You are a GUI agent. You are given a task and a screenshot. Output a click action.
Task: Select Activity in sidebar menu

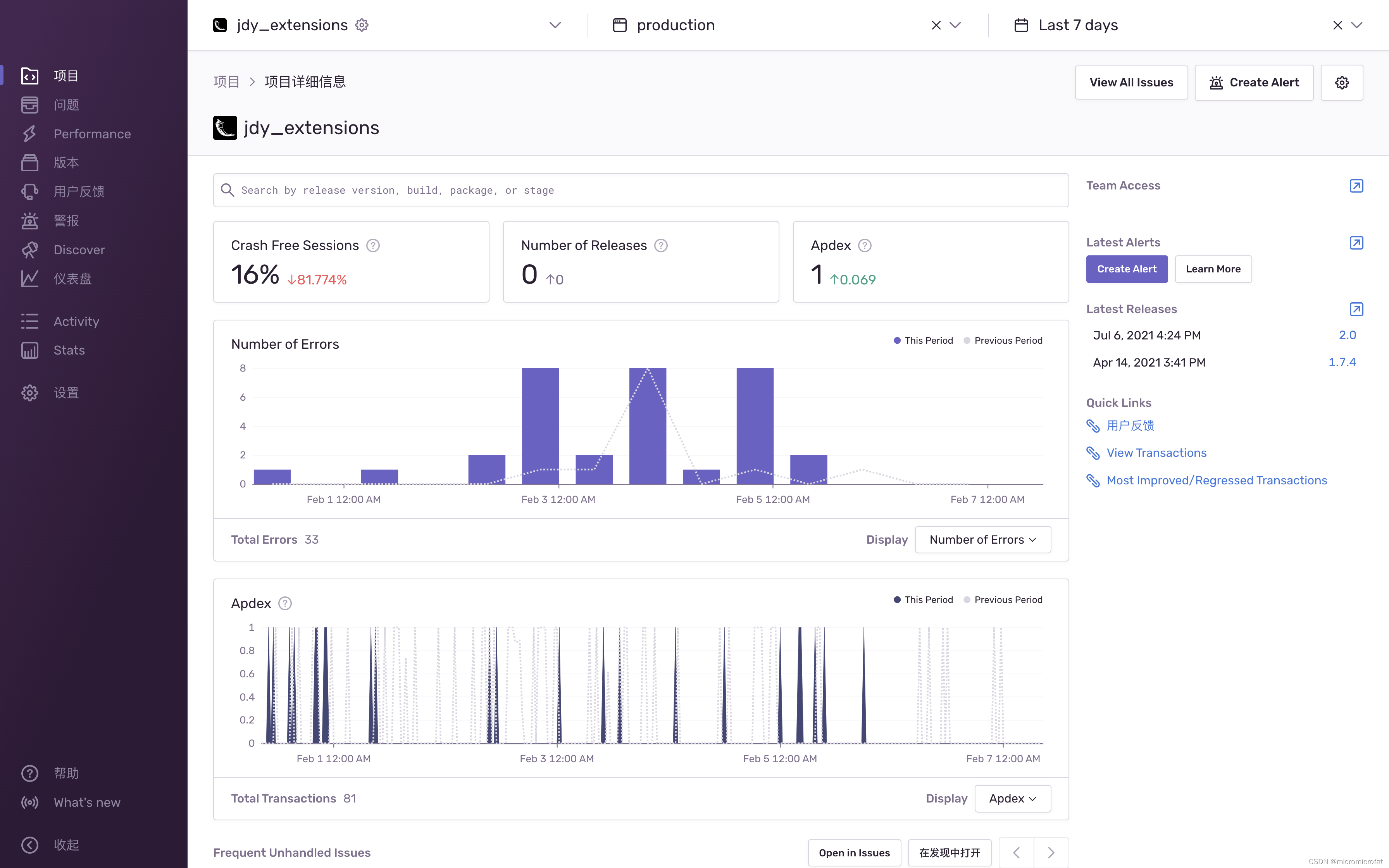click(76, 322)
